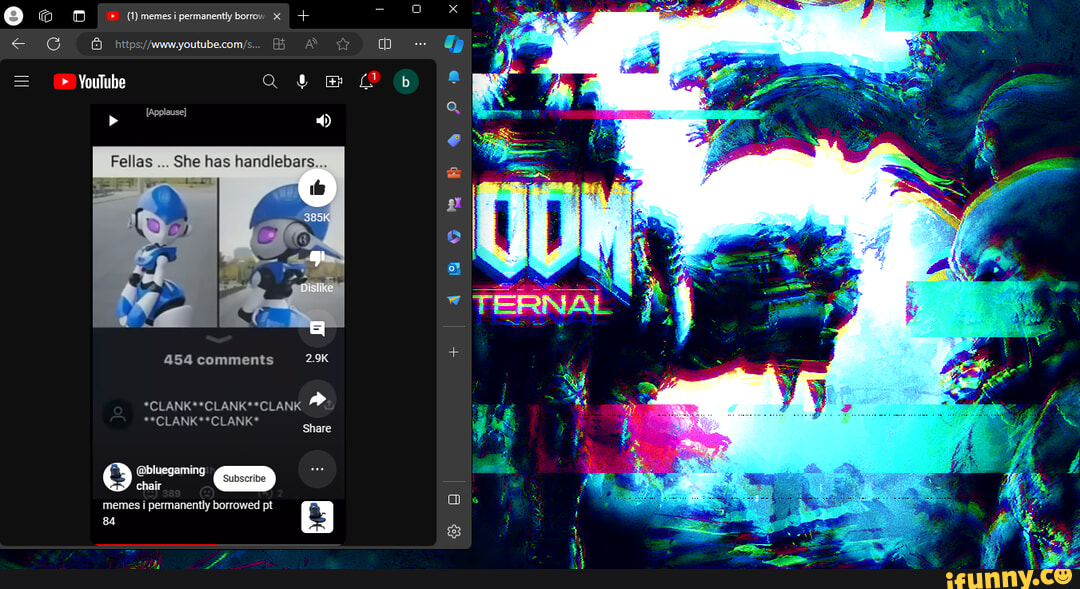Click the Short's red progress bar
Screen dimensions: 1080x589
pos(155,544)
